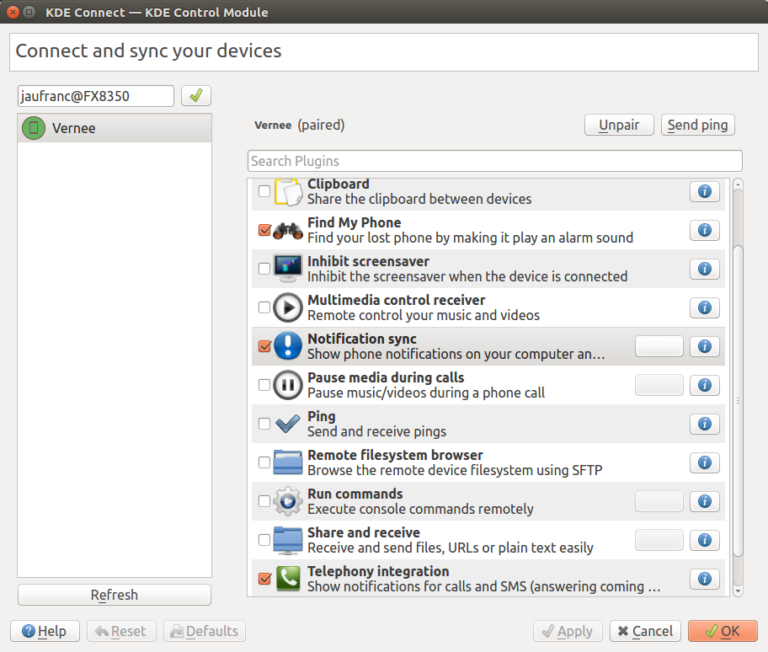Click the Find My Phone binoculars icon
The width and height of the screenshot is (768, 652).
tap(288, 230)
